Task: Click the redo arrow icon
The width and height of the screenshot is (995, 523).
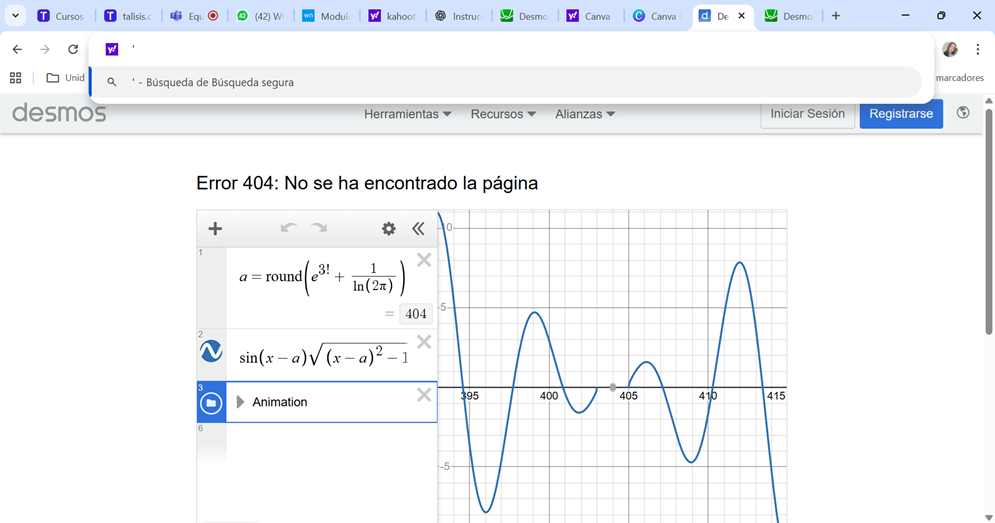Action: [x=319, y=229]
